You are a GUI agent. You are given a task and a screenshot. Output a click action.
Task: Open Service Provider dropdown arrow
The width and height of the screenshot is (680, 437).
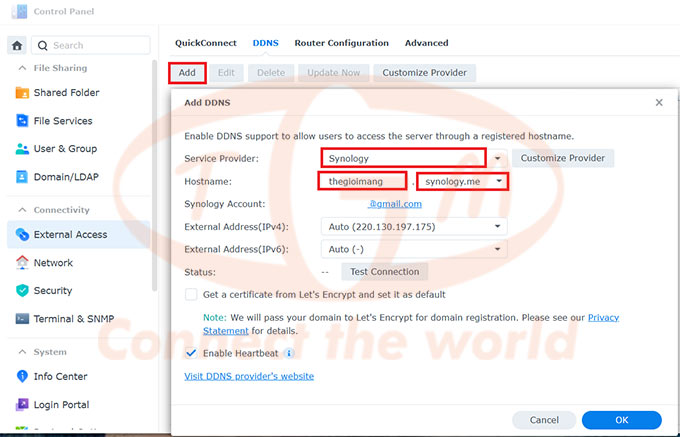(x=498, y=158)
